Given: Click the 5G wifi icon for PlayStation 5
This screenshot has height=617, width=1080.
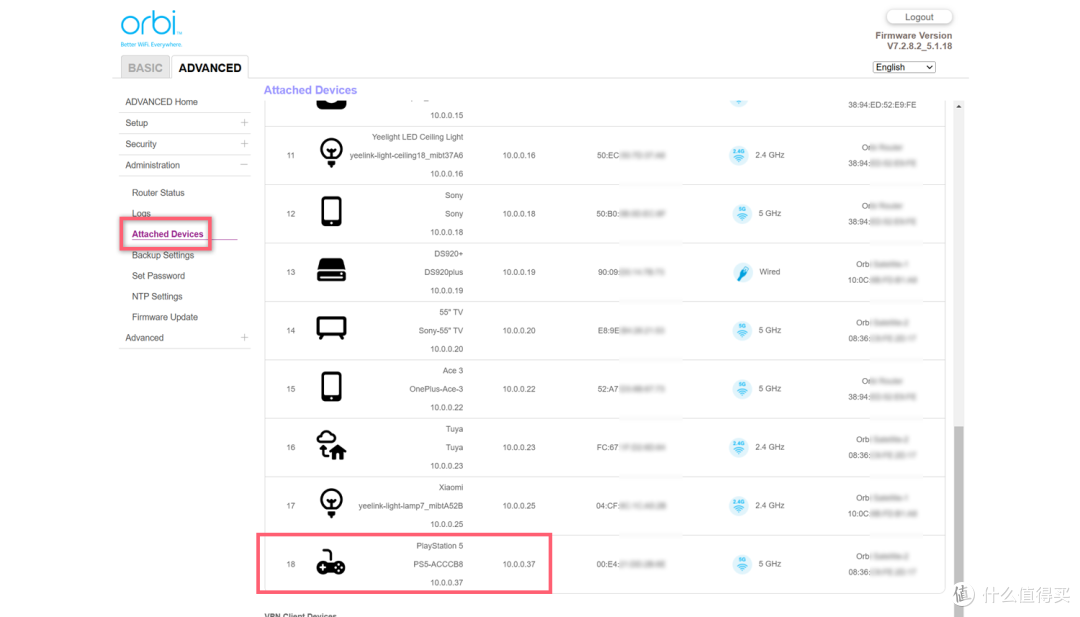Looking at the screenshot, I should coord(742,564).
